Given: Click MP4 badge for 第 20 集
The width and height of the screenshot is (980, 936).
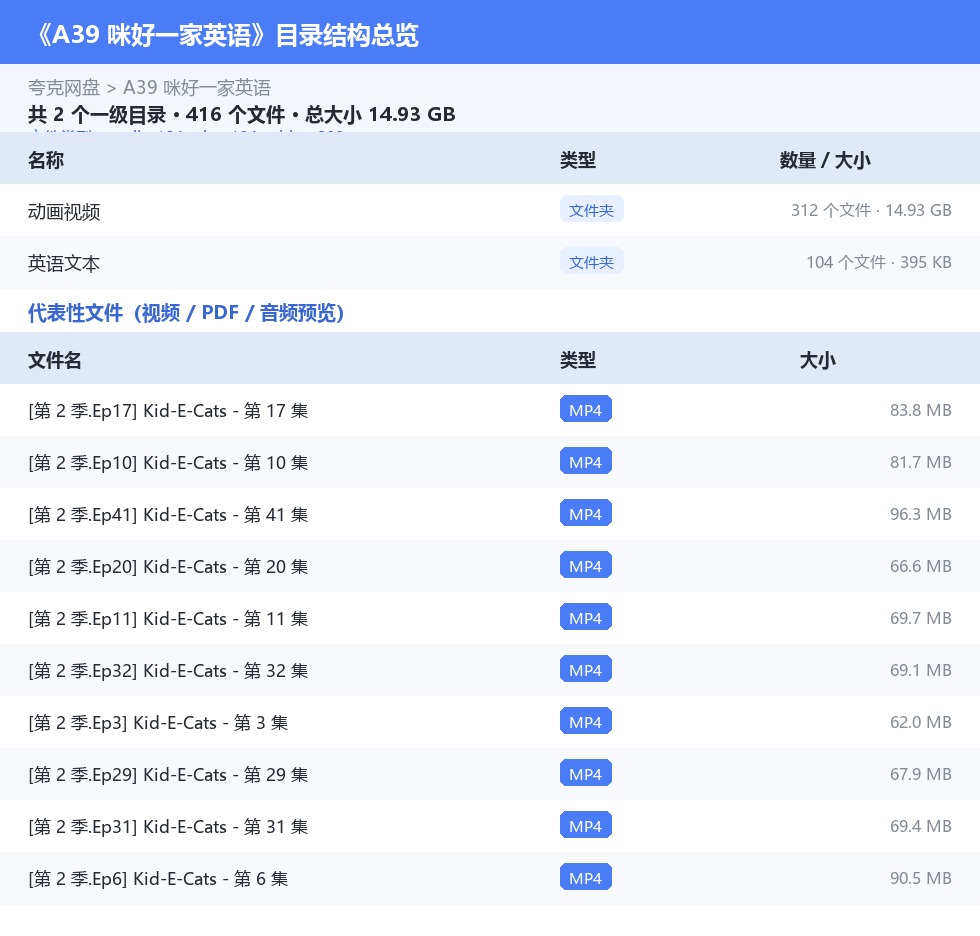Looking at the screenshot, I should click(586, 565).
